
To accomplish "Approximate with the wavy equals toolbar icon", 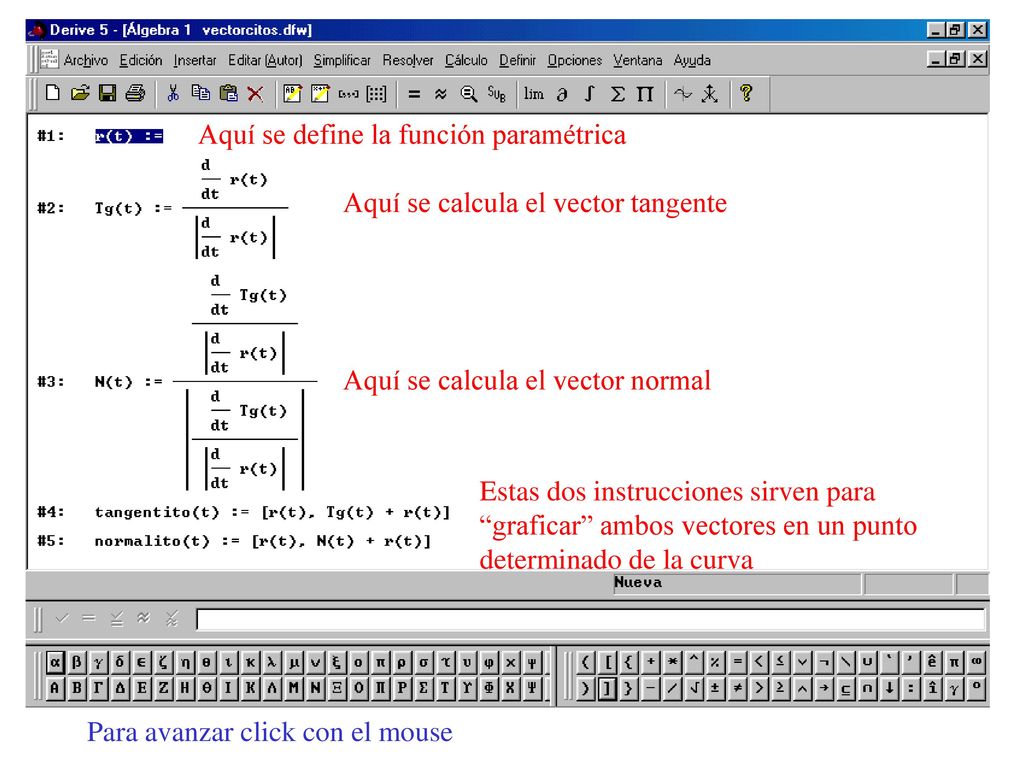I will pyautogui.click(x=441, y=94).
